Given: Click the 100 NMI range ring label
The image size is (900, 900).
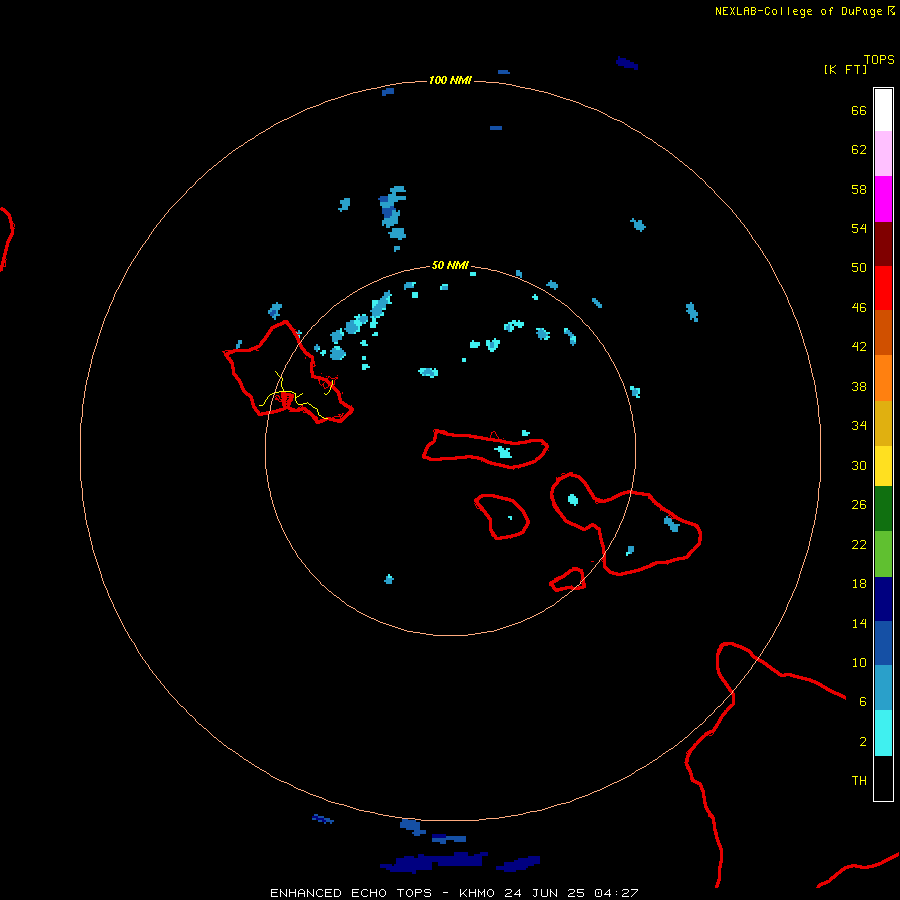Looking at the screenshot, I should coord(450,80).
